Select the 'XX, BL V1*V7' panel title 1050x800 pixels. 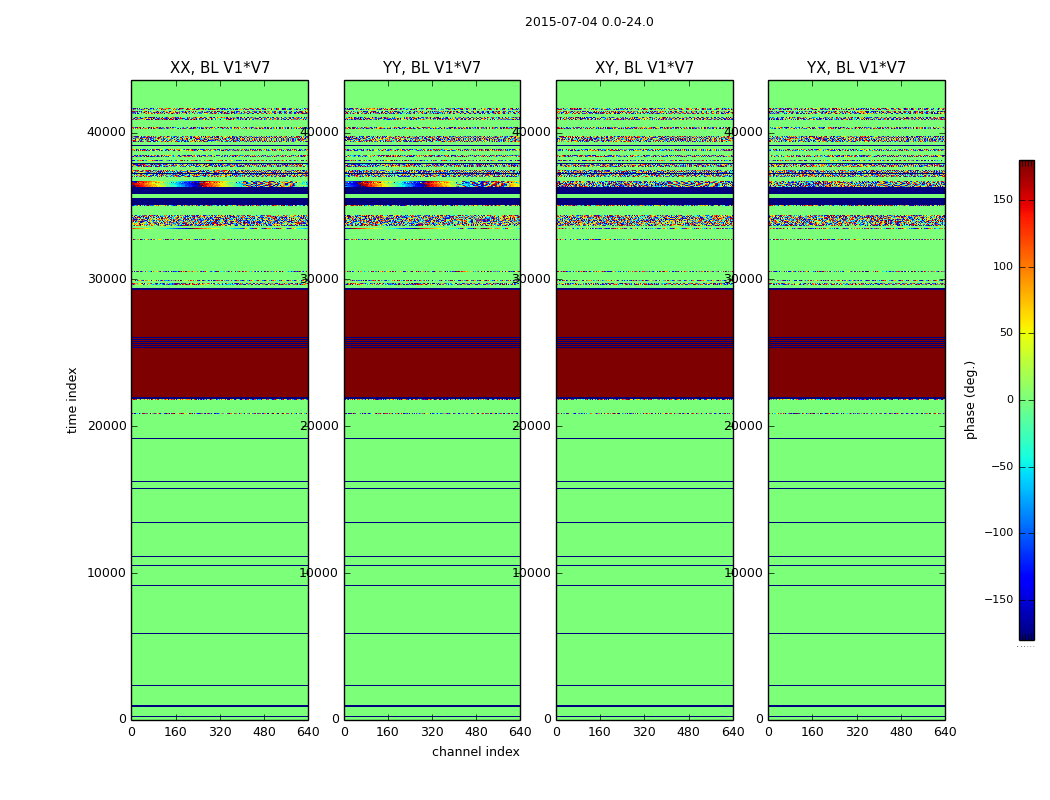click(x=220, y=68)
